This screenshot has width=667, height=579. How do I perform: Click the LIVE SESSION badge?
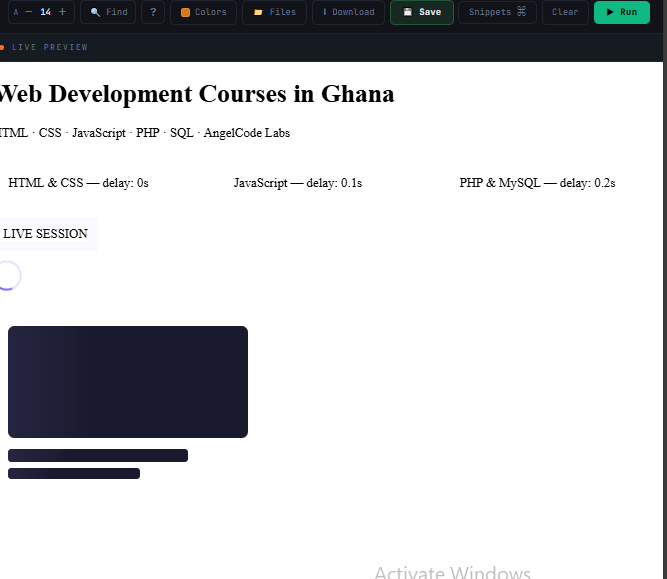point(46,234)
